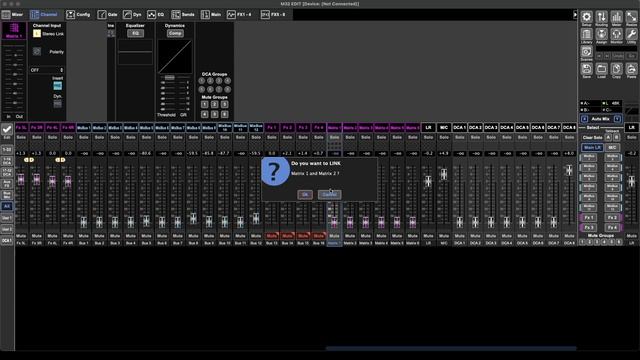Select Fx 4 in the Select panel
The image size is (640, 360).
(612, 227)
